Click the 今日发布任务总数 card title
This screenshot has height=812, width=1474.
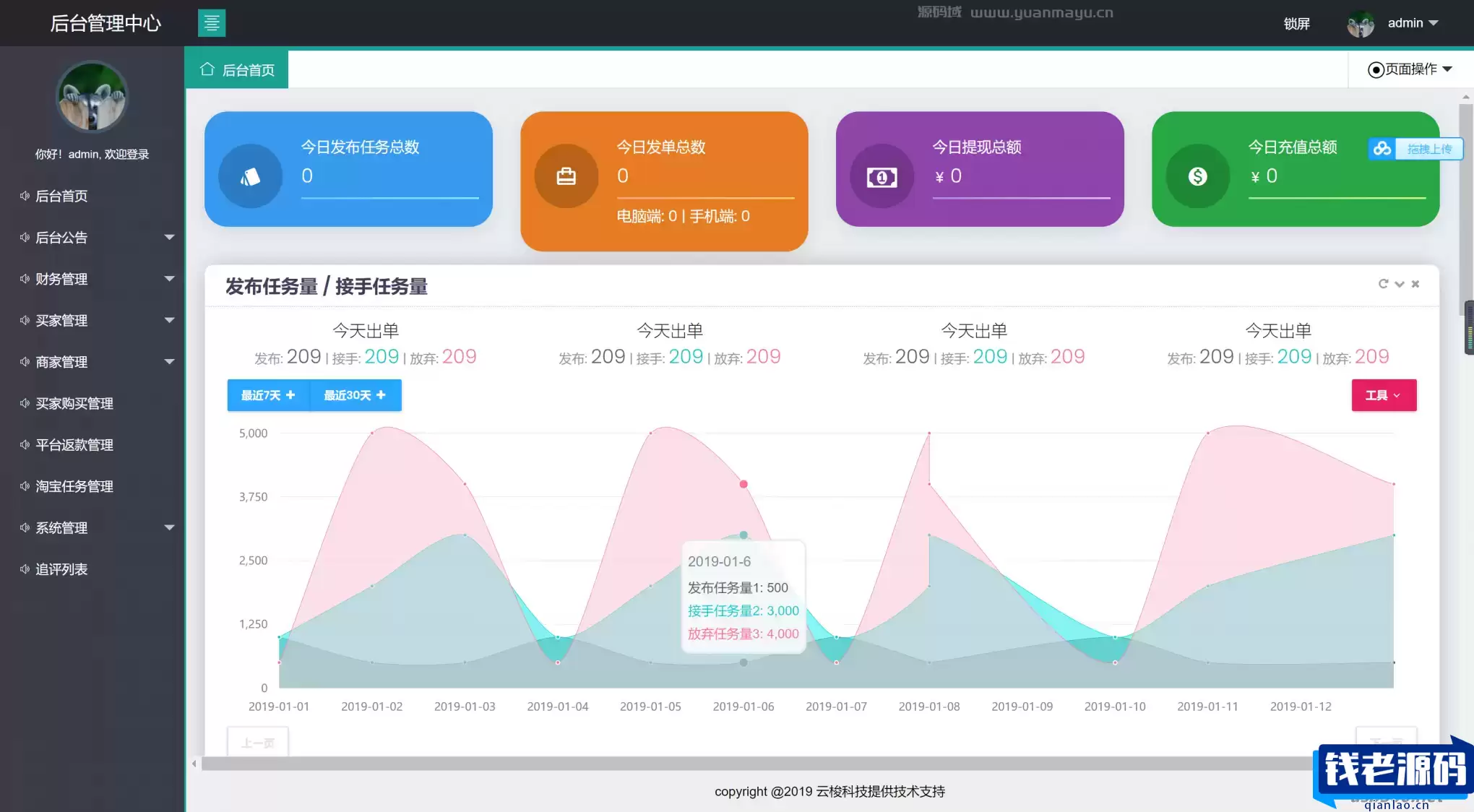(x=360, y=147)
